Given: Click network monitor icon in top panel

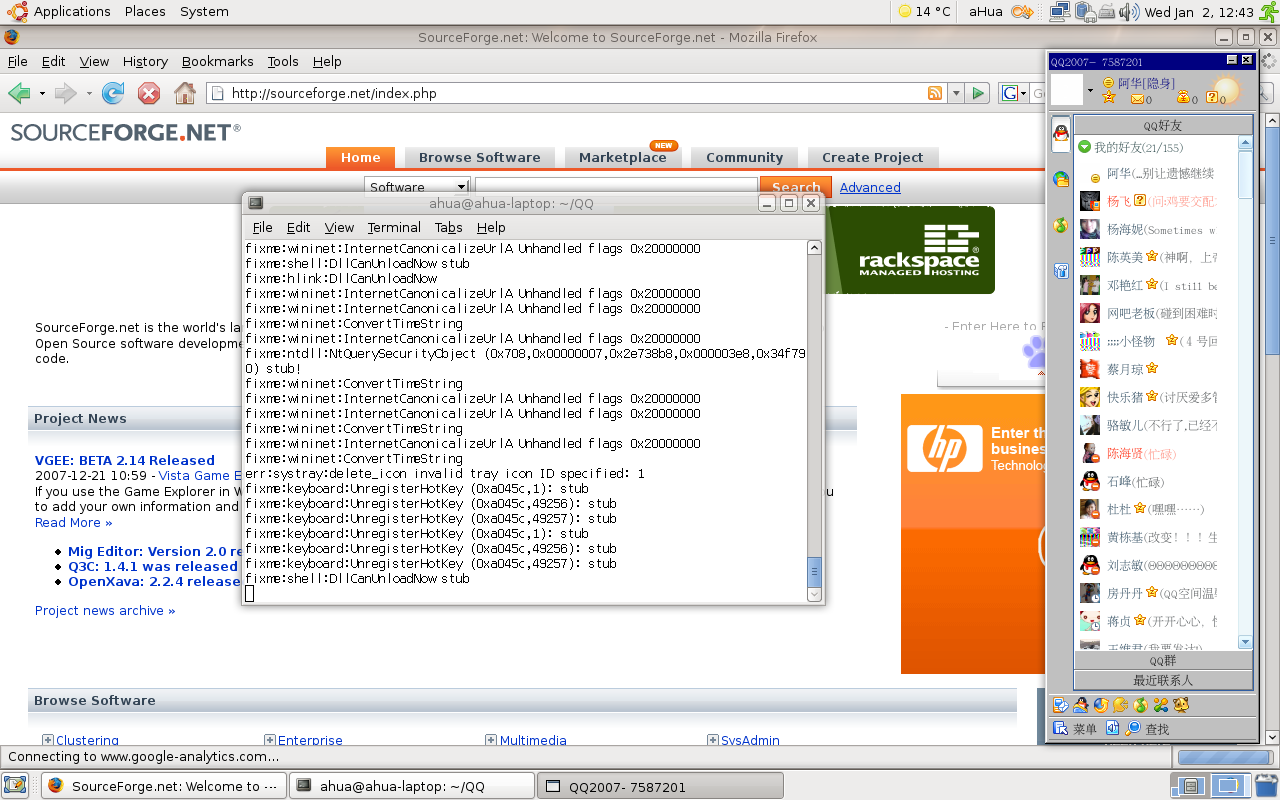Looking at the screenshot, I should [1060, 12].
